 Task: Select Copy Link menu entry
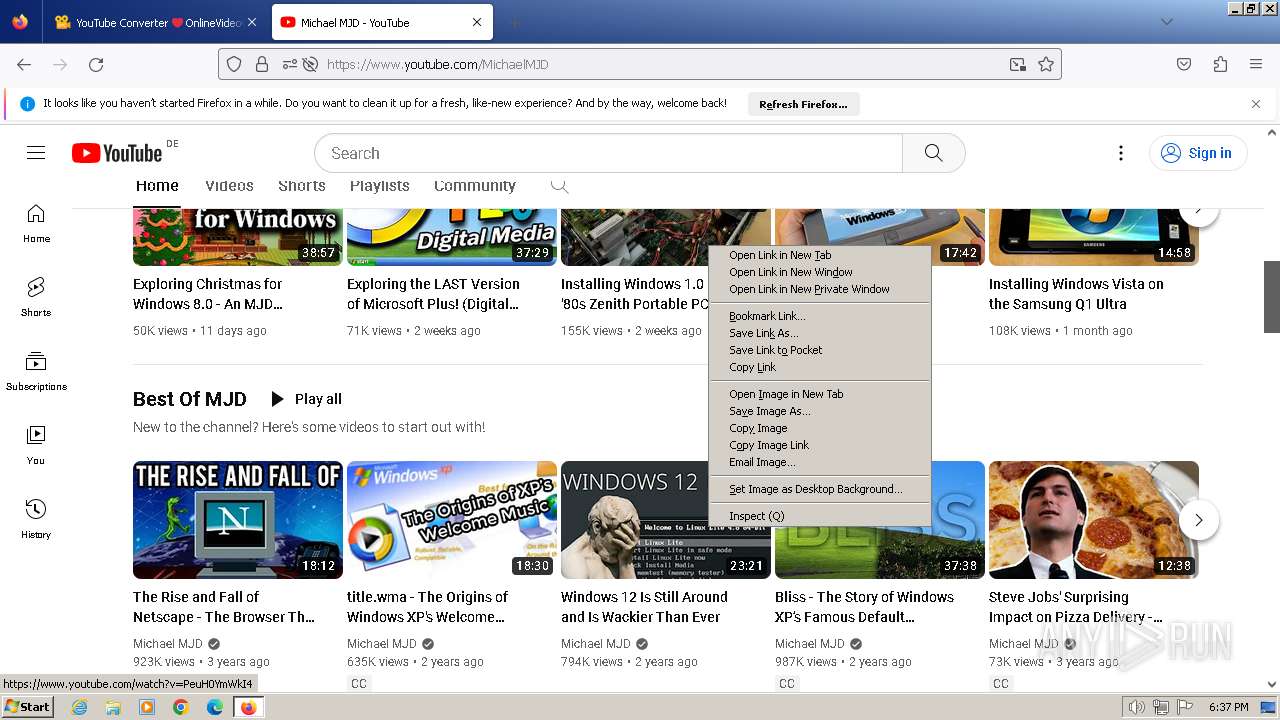(x=820, y=367)
